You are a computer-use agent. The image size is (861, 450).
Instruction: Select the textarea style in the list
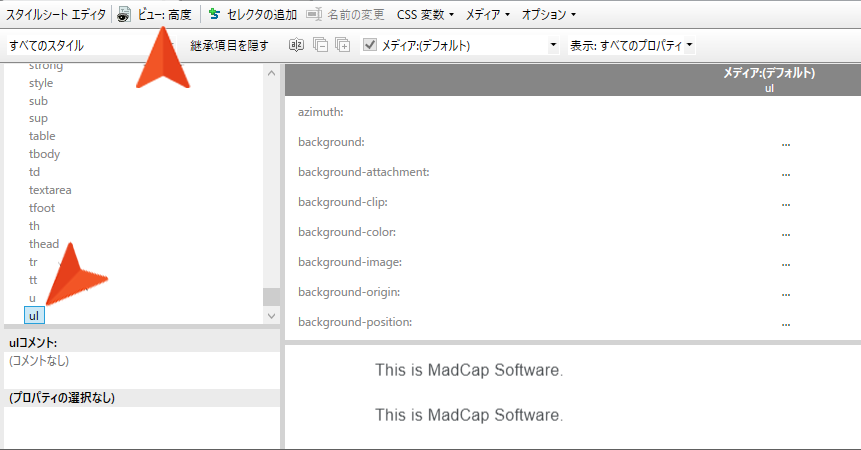tap(50, 190)
